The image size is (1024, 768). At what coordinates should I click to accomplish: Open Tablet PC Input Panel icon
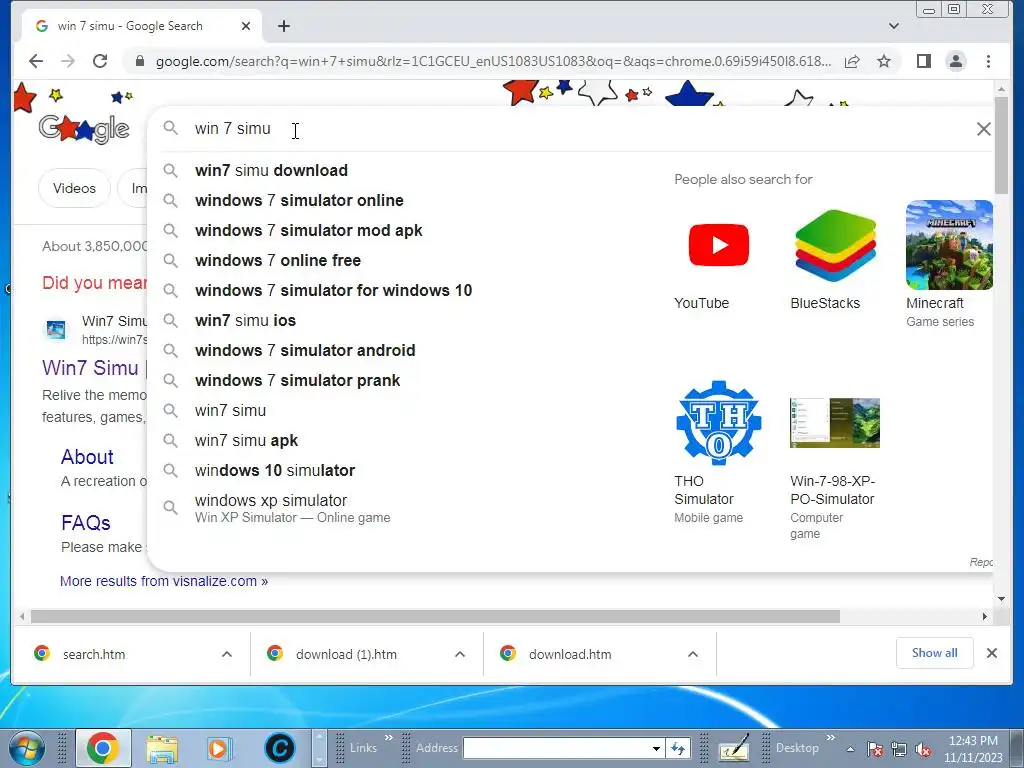coord(734,748)
